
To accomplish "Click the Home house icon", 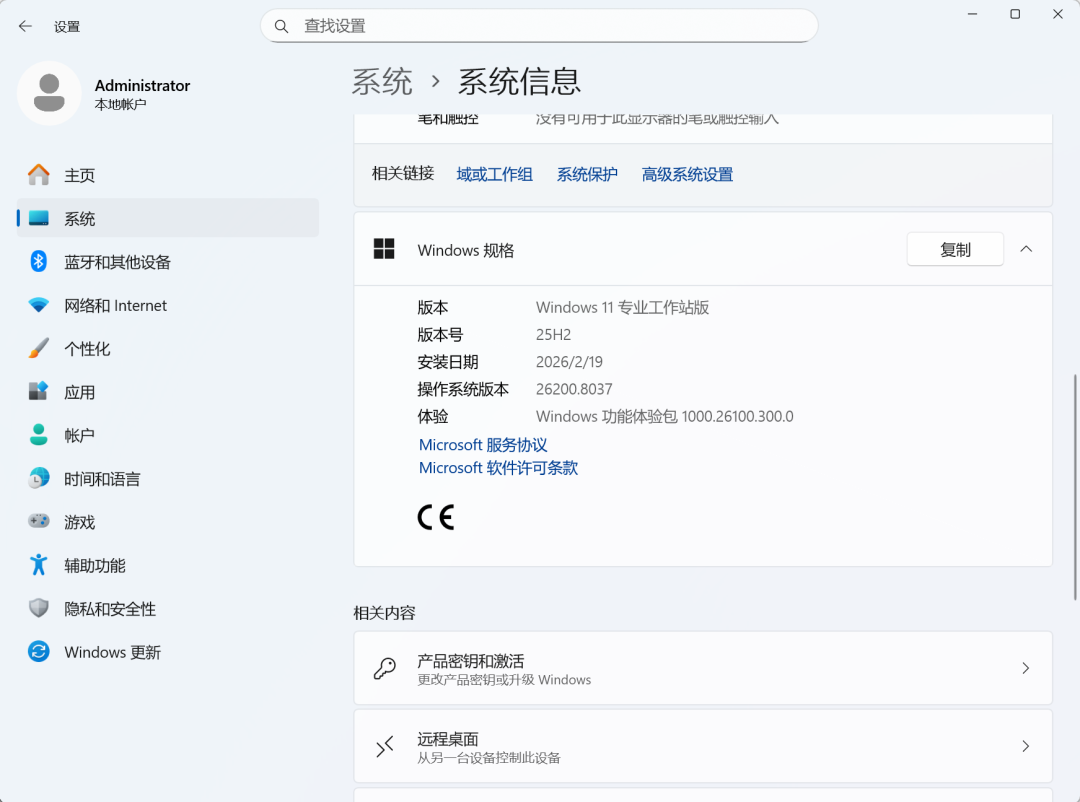I will [39, 175].
